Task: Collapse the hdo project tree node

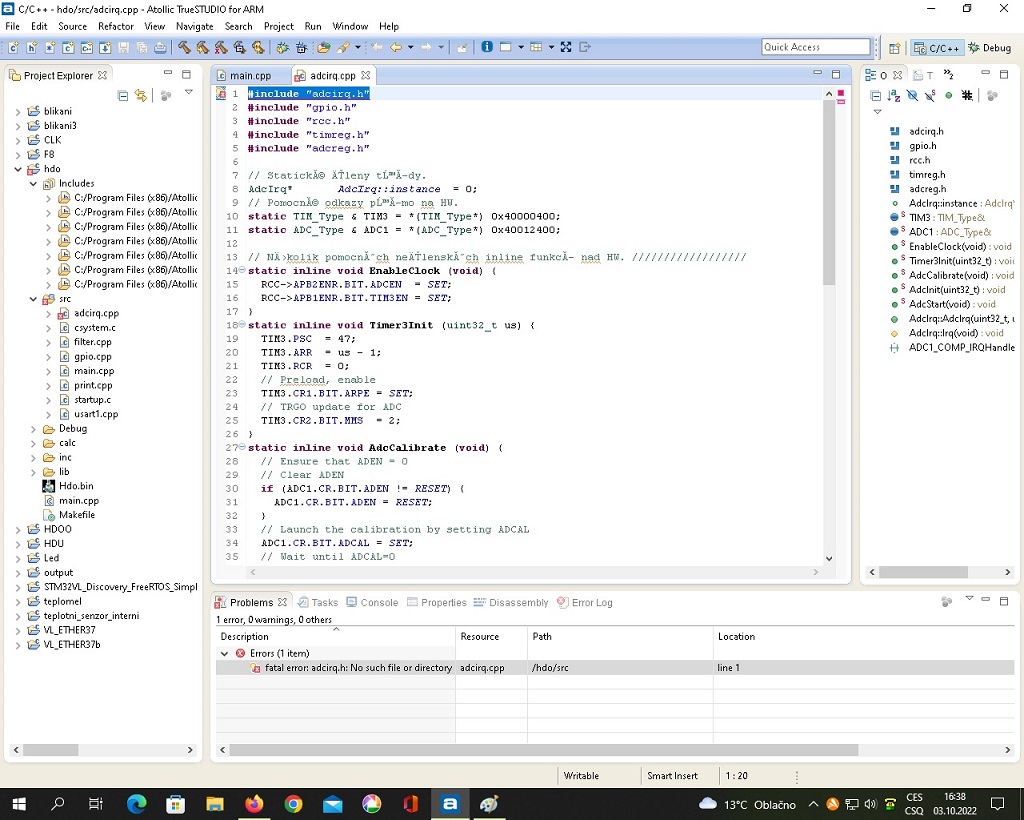Action: [x=18, y=169]
